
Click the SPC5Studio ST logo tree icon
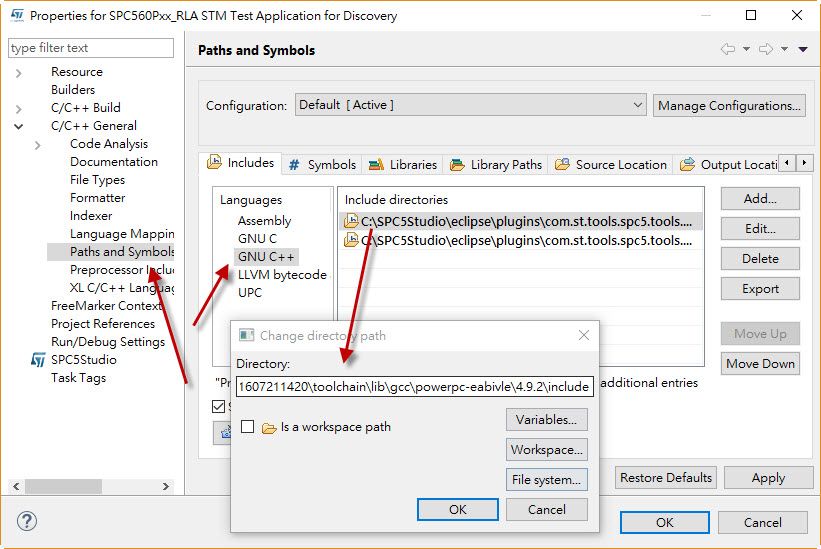pyautogui.click(x=38, y=360)
